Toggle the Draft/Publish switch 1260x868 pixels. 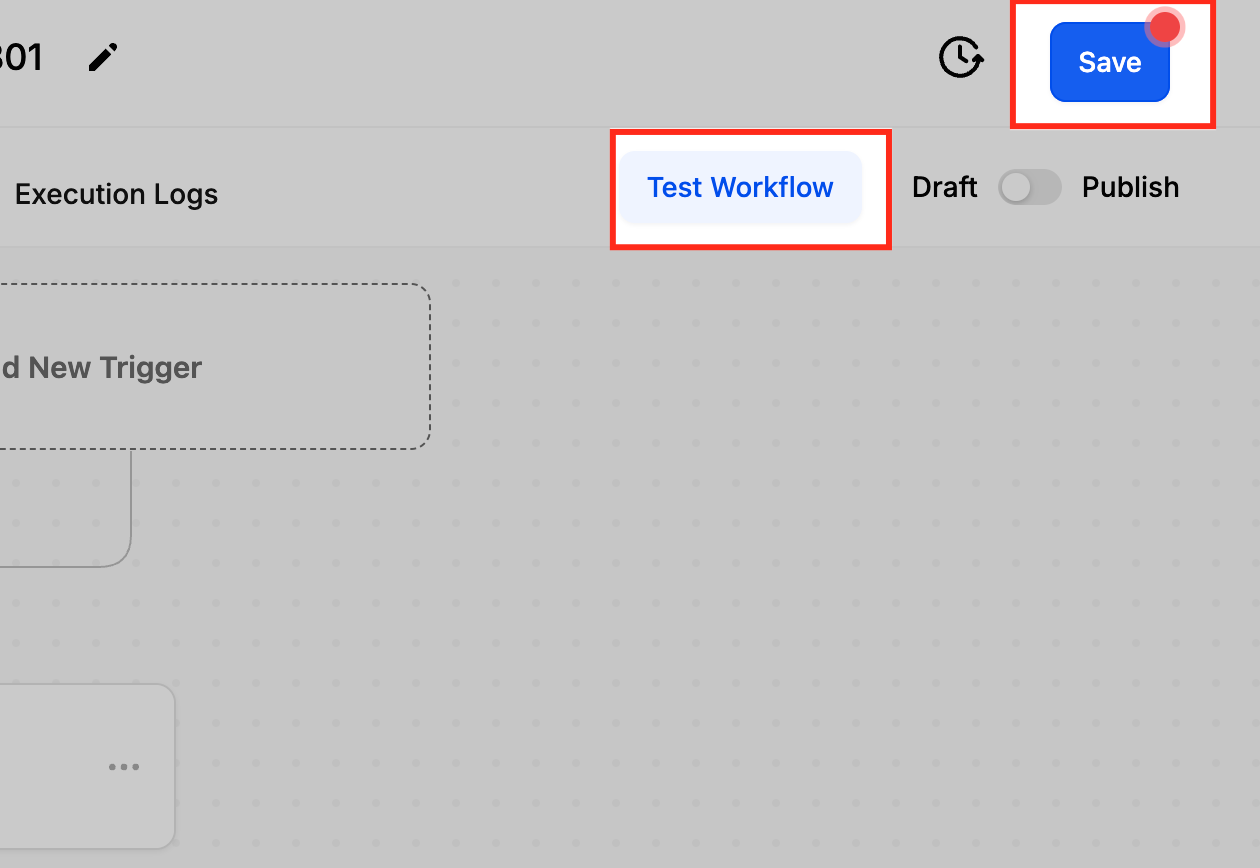[x=1029, y=188]
